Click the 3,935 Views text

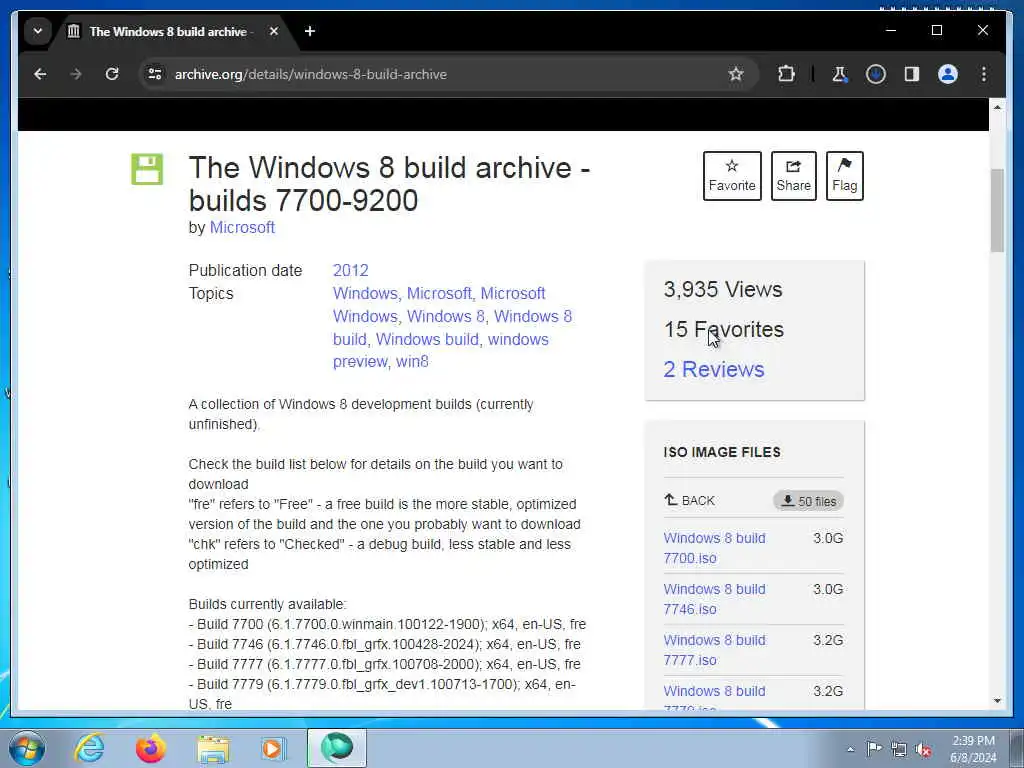[x=723, y=289]
